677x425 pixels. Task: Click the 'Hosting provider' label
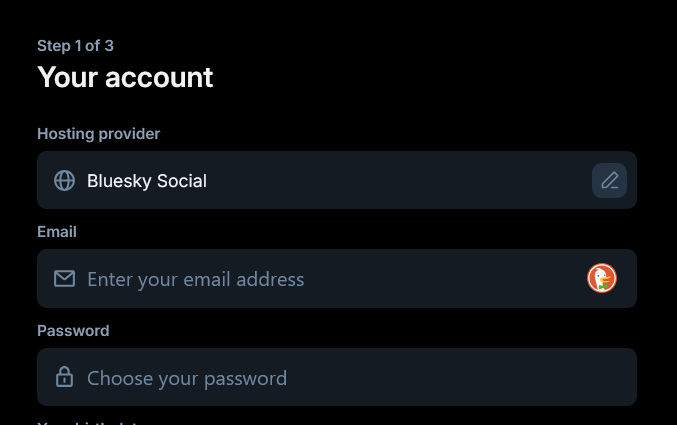(x=98, y=134)
